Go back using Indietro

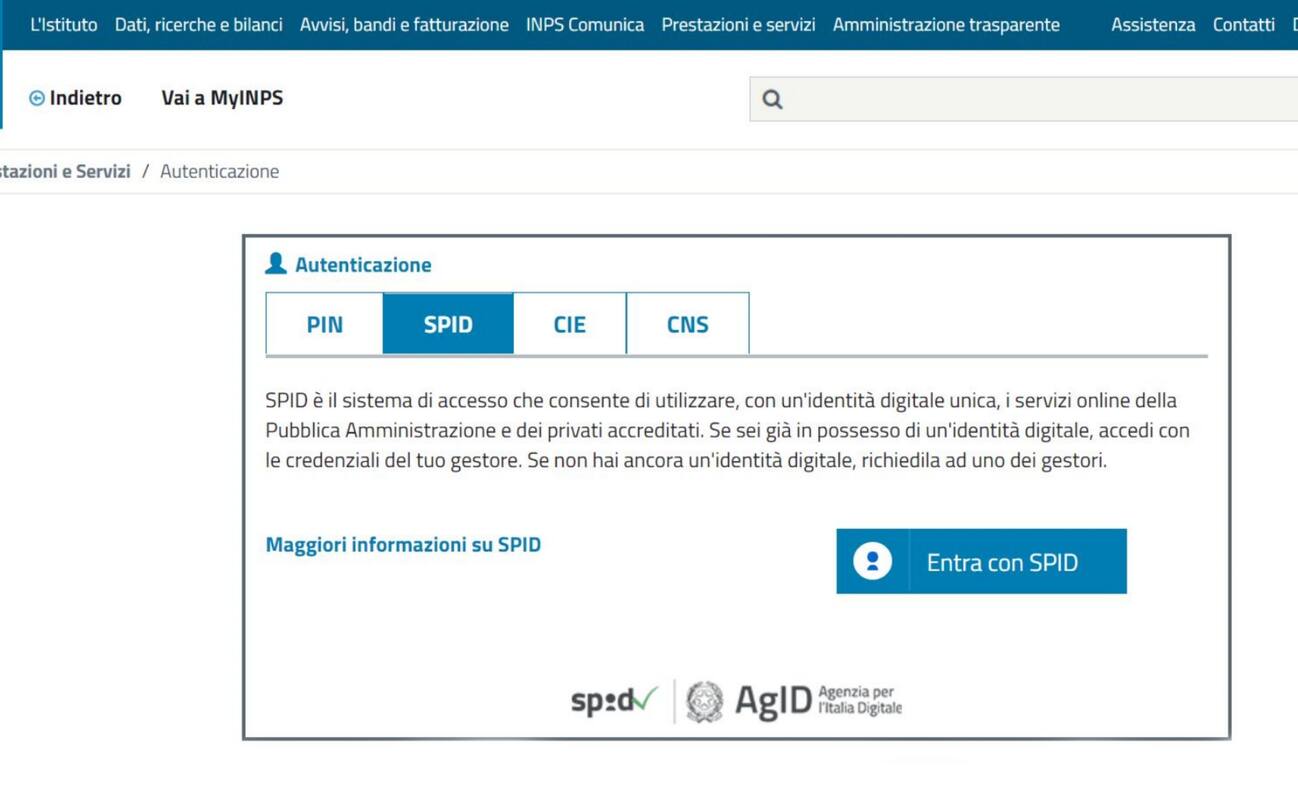point(76,98)
